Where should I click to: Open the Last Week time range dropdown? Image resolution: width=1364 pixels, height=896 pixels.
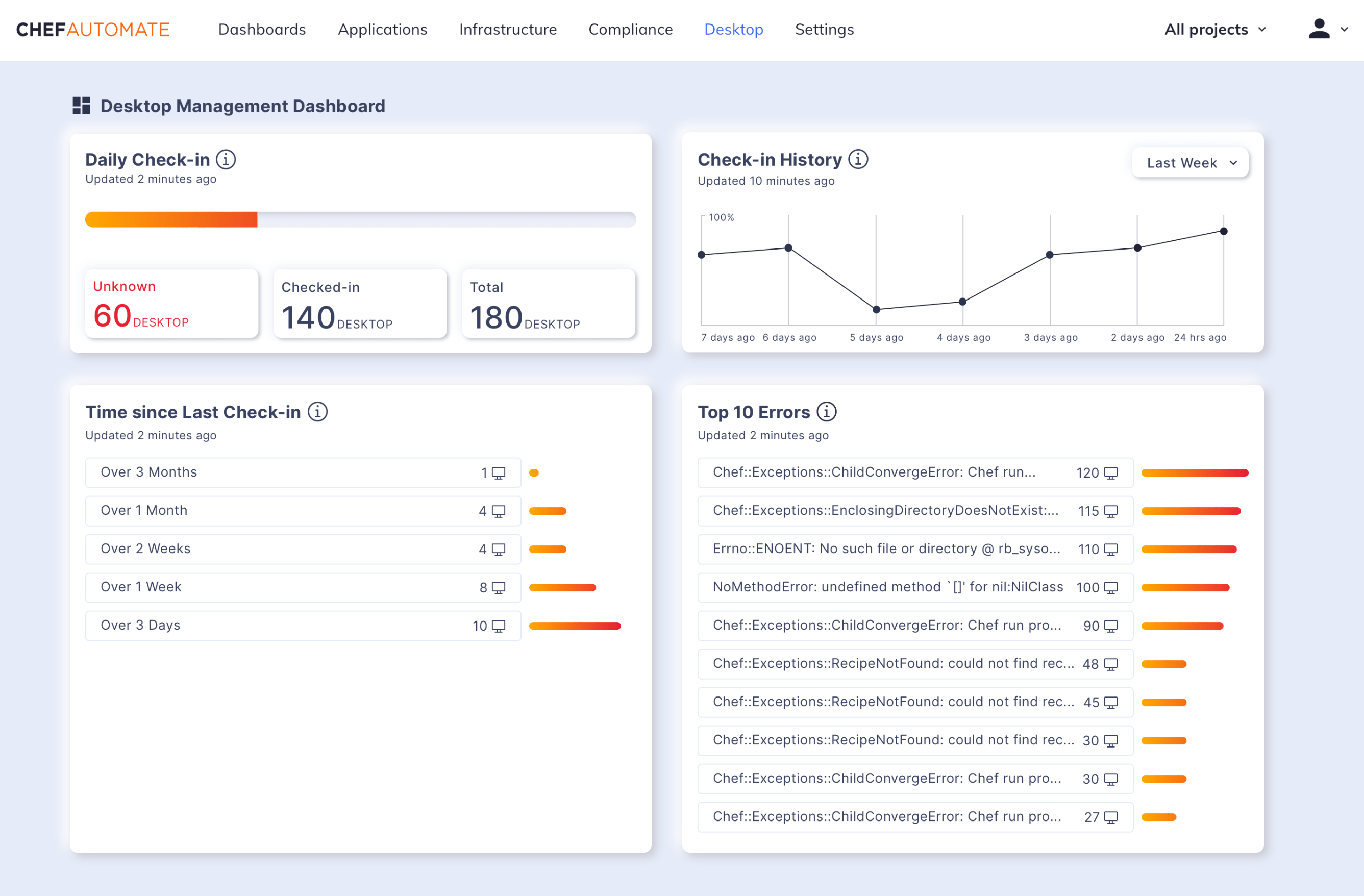tap(1190, 163)
